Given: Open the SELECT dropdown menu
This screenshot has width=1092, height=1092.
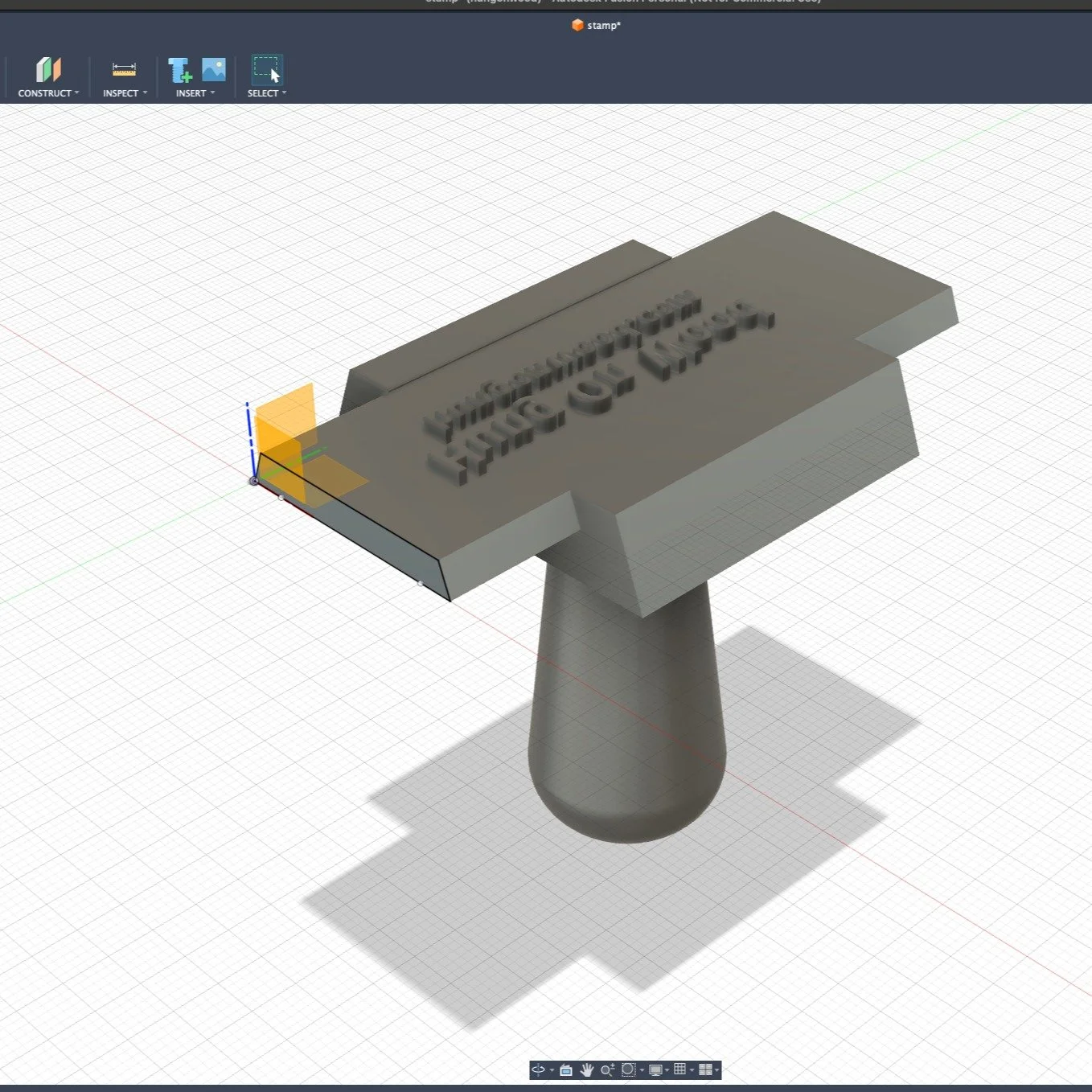Looking at the screenshot, I should tap(267, 93).
